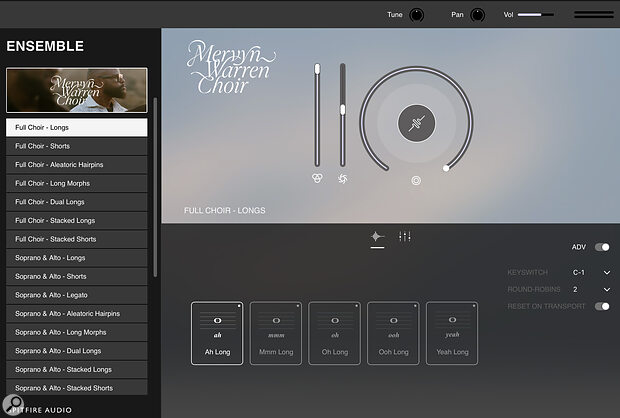The image size is (620, 418).
Task: Adjust the expression slider handle
Action: pos(317,69)
